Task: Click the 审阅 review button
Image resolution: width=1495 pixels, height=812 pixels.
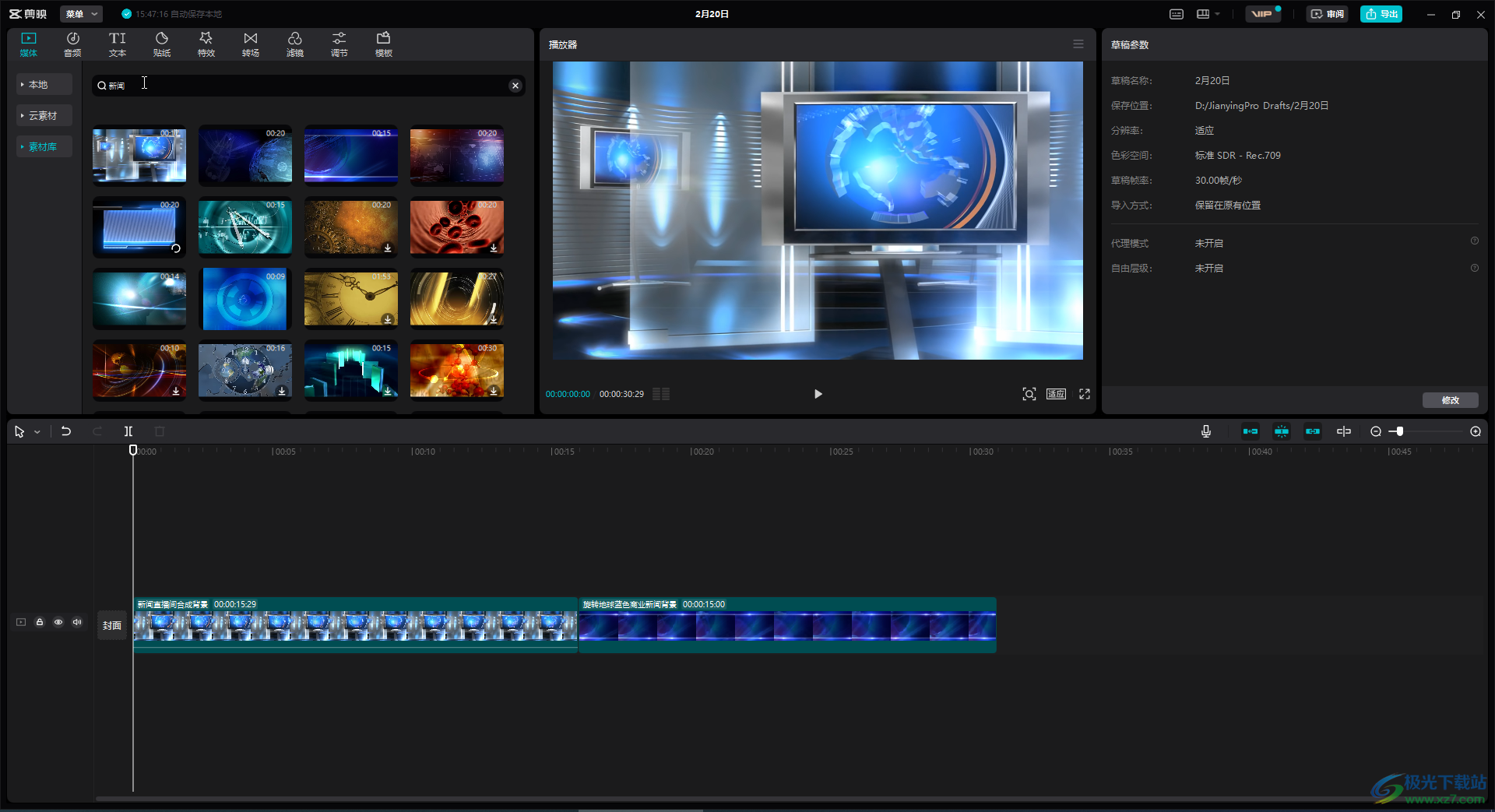Action: [x=1328, y=14]
